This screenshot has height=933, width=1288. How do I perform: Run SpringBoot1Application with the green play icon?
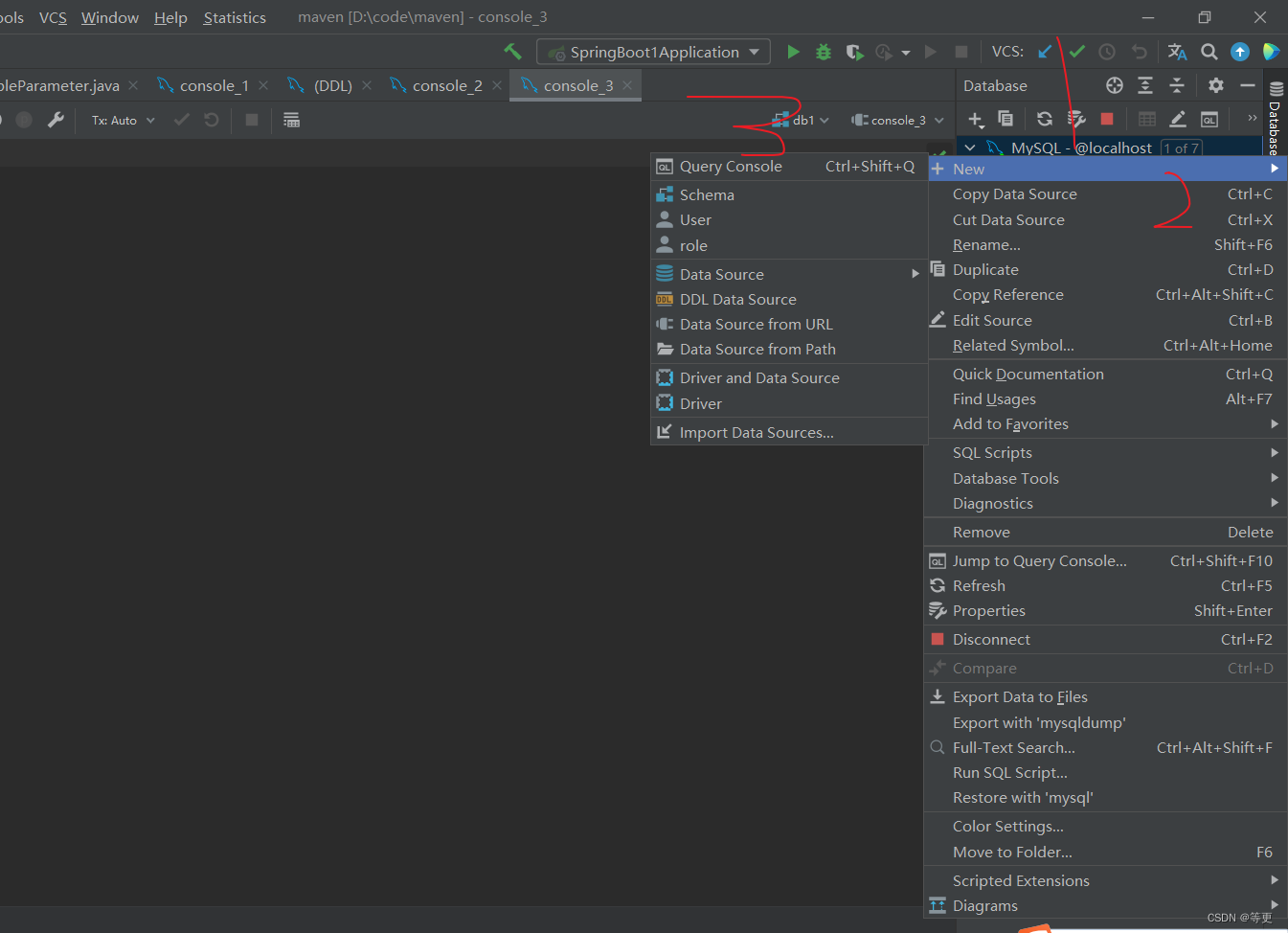point(793,52)
